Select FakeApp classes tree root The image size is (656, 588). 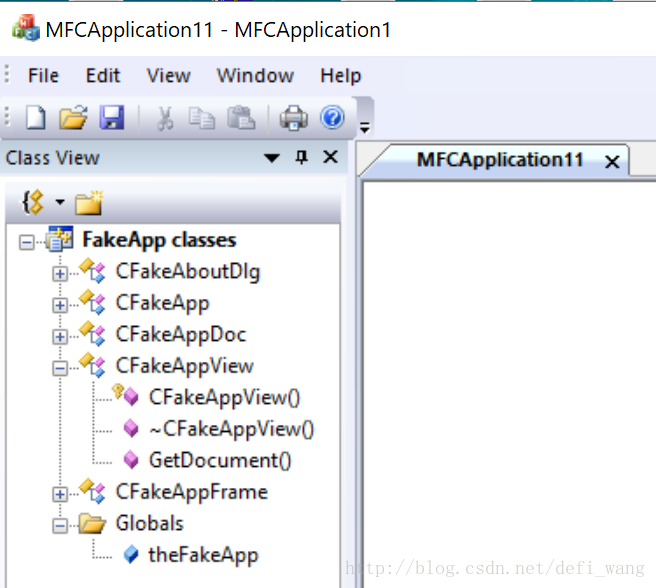(x=159, y=240)
